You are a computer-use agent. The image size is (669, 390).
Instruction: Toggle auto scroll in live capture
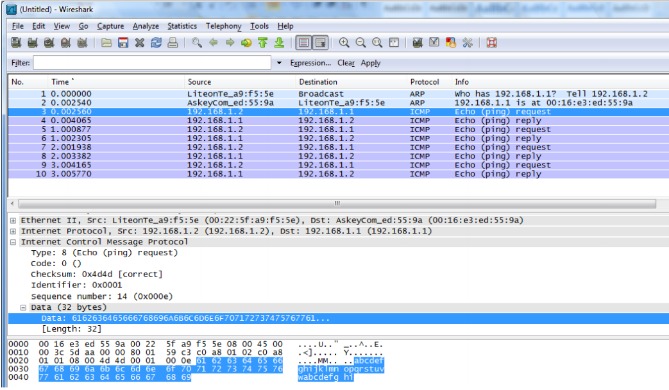point(320,43)
